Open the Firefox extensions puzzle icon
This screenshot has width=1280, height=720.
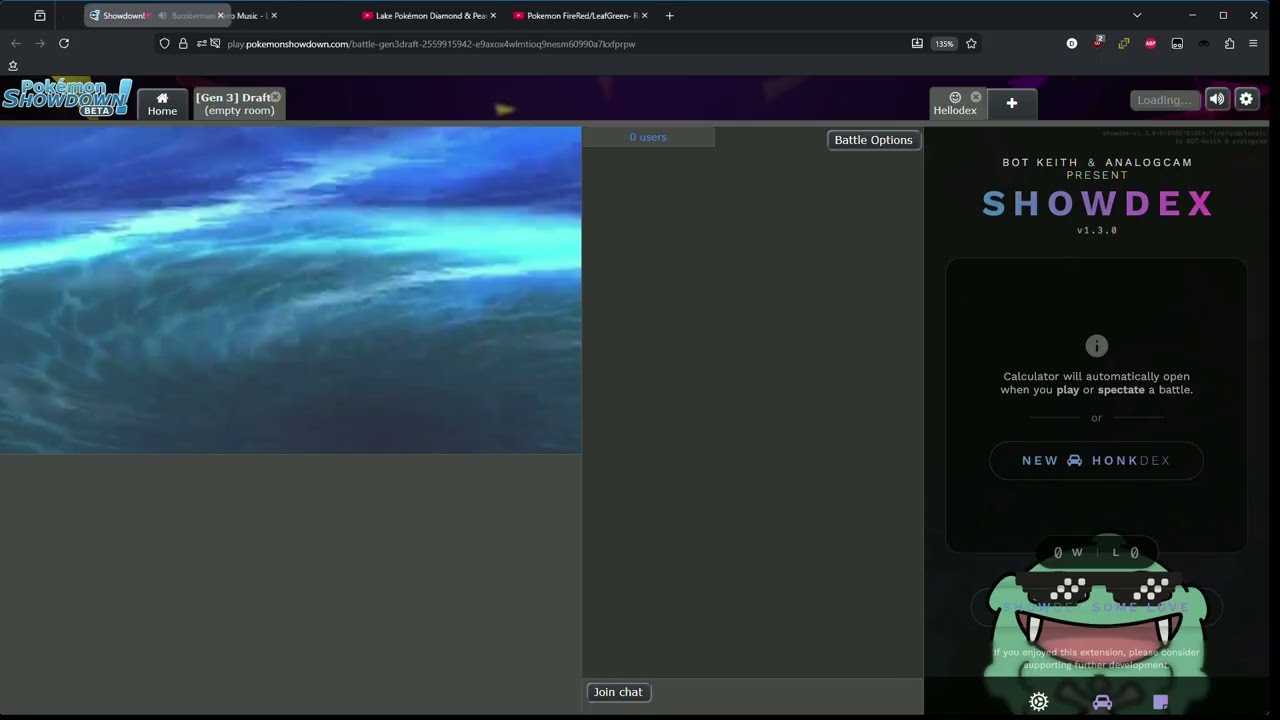(x=1229, y=44)
